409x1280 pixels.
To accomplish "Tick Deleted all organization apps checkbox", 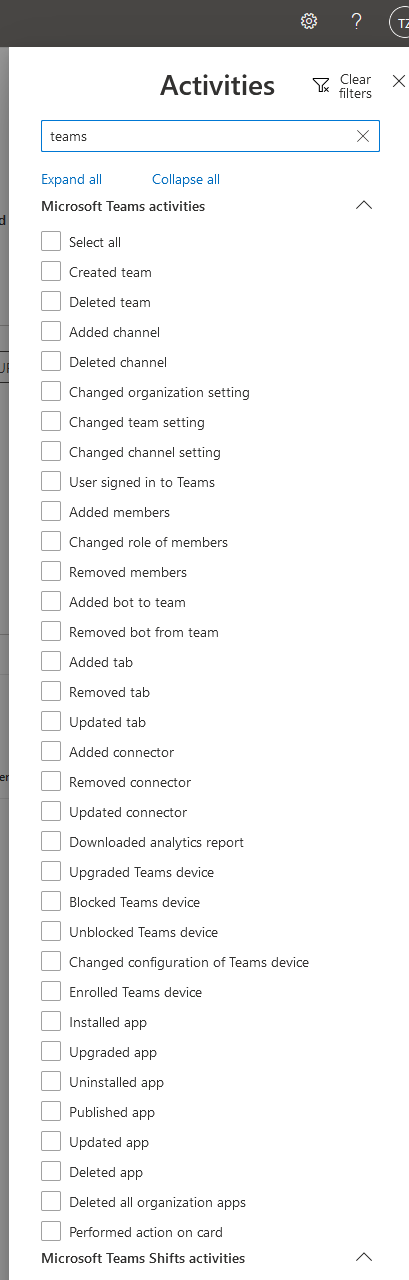I will click(51, 1201).
